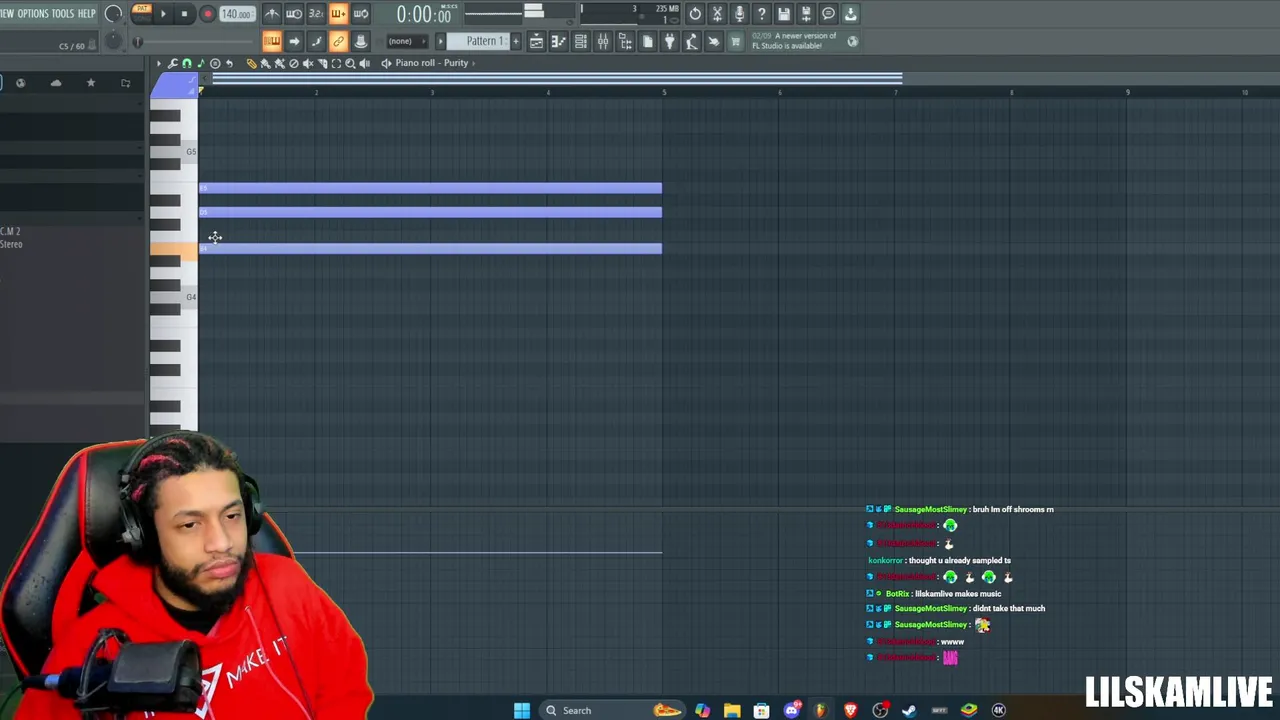Click the undo history circular arrow icon
Screen dimensions: 1280x720
pyautogui.click(x=695, y=14)
